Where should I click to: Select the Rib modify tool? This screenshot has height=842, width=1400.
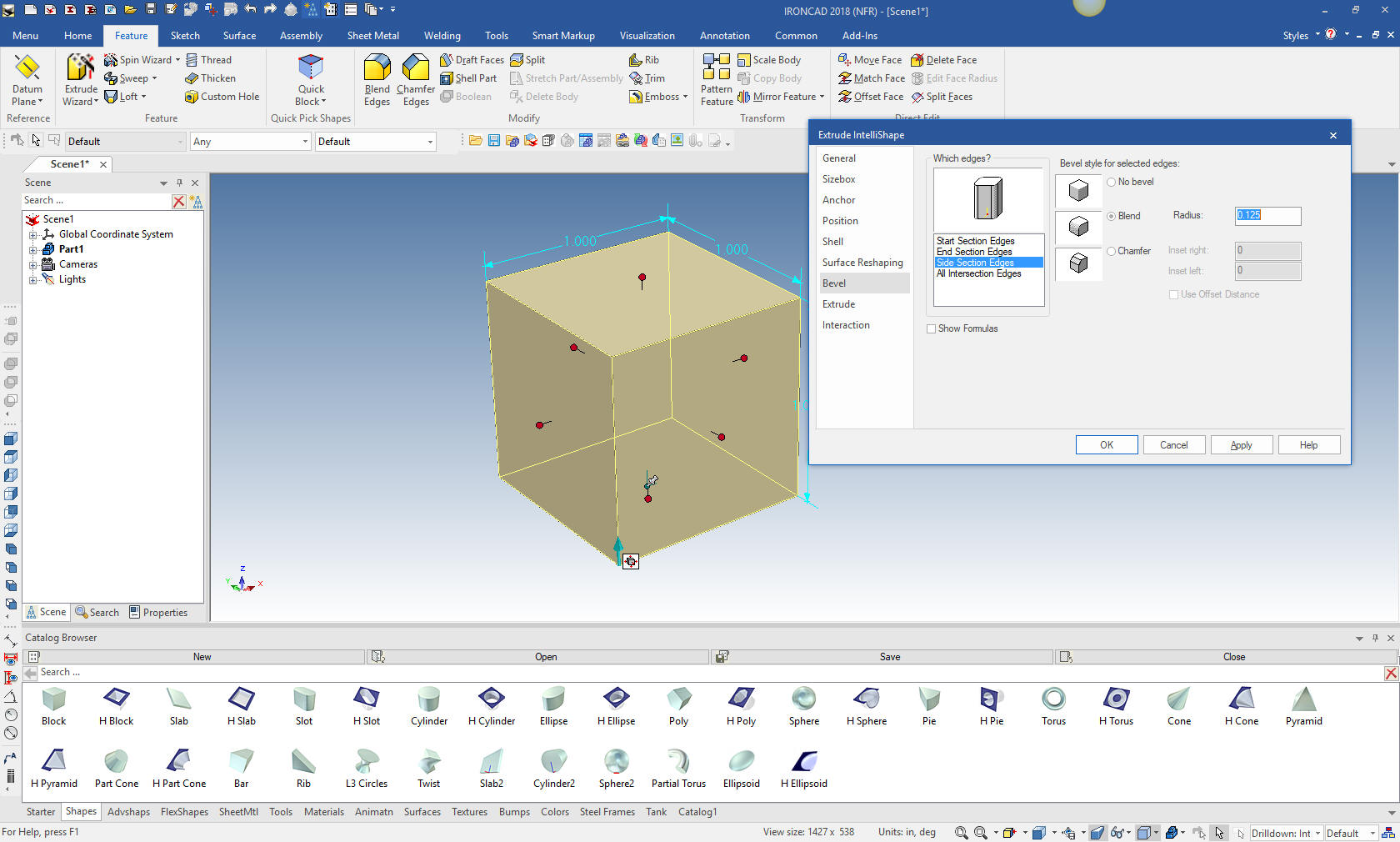(644, 60)
